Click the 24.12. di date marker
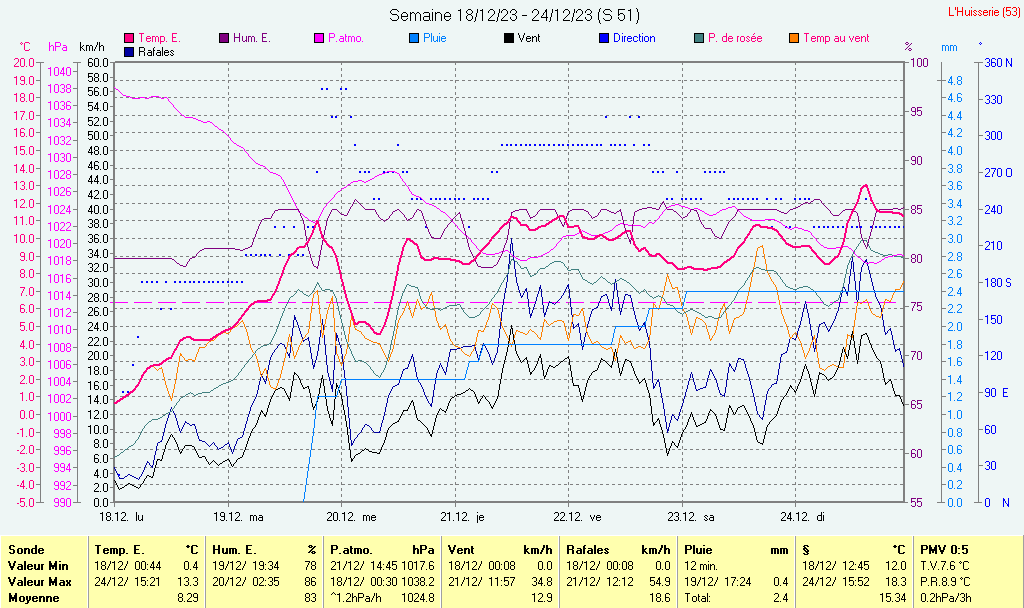Viewport: 1024px width, 608px height. pos(802,517)
